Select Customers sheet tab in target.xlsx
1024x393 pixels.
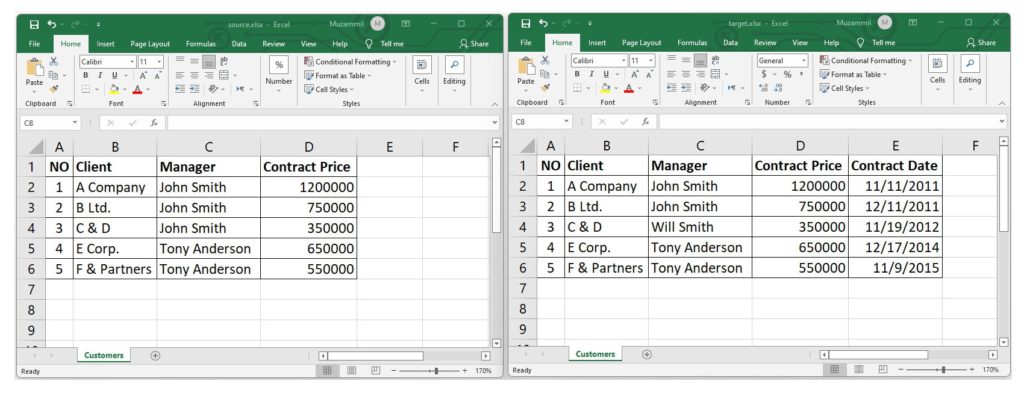(595, 354)
